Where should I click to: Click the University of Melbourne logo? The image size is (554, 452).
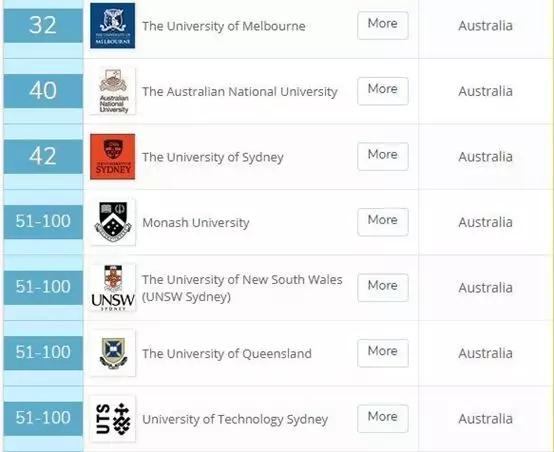pyautogui.click(x=112, y=25)
